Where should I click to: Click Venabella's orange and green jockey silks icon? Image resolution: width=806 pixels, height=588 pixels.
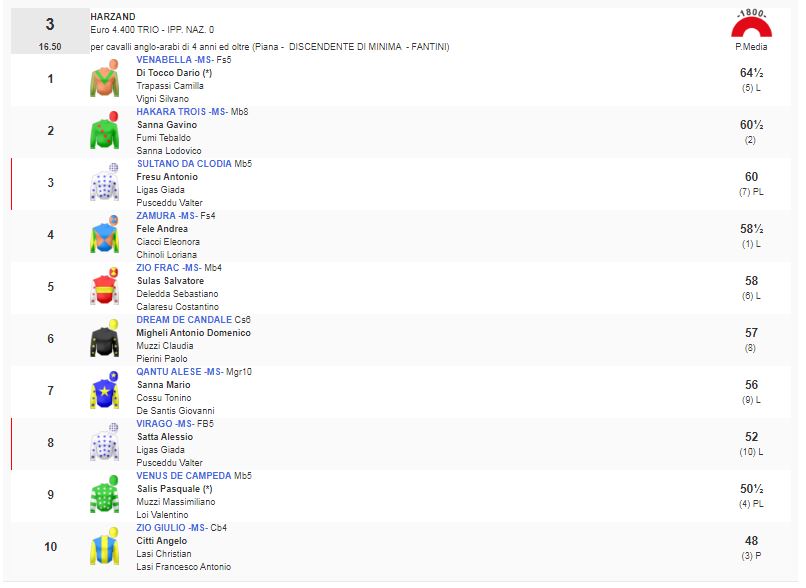tap(104, 79)
